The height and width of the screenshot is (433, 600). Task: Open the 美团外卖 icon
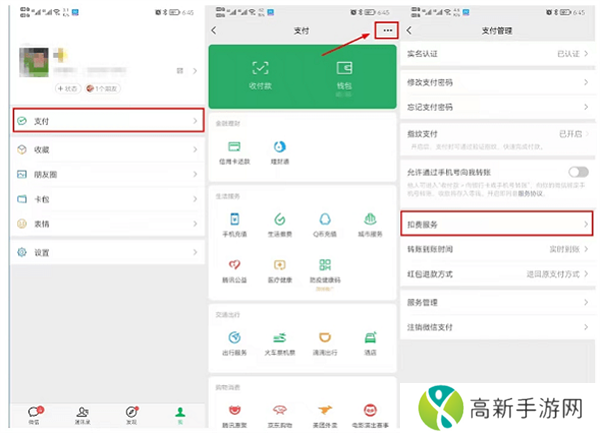tap(325, 410)
